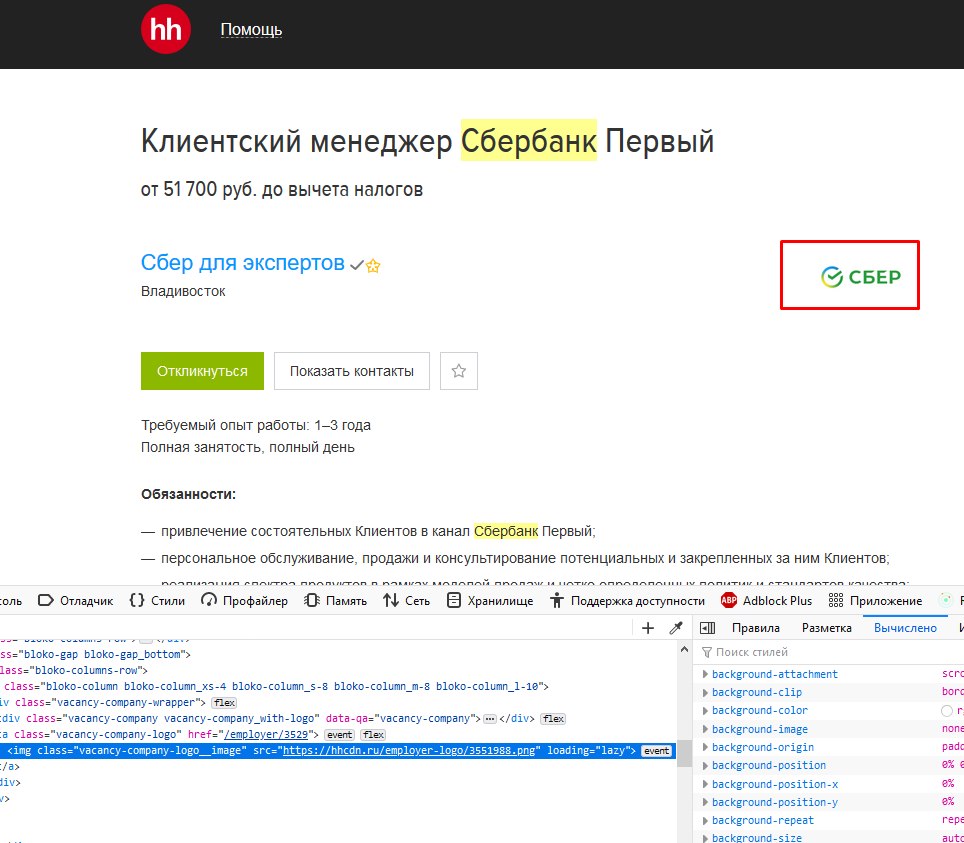Open the /employer/3529 href link in markup
Viewport: 964px width, 843px height.
coord(266,734)
